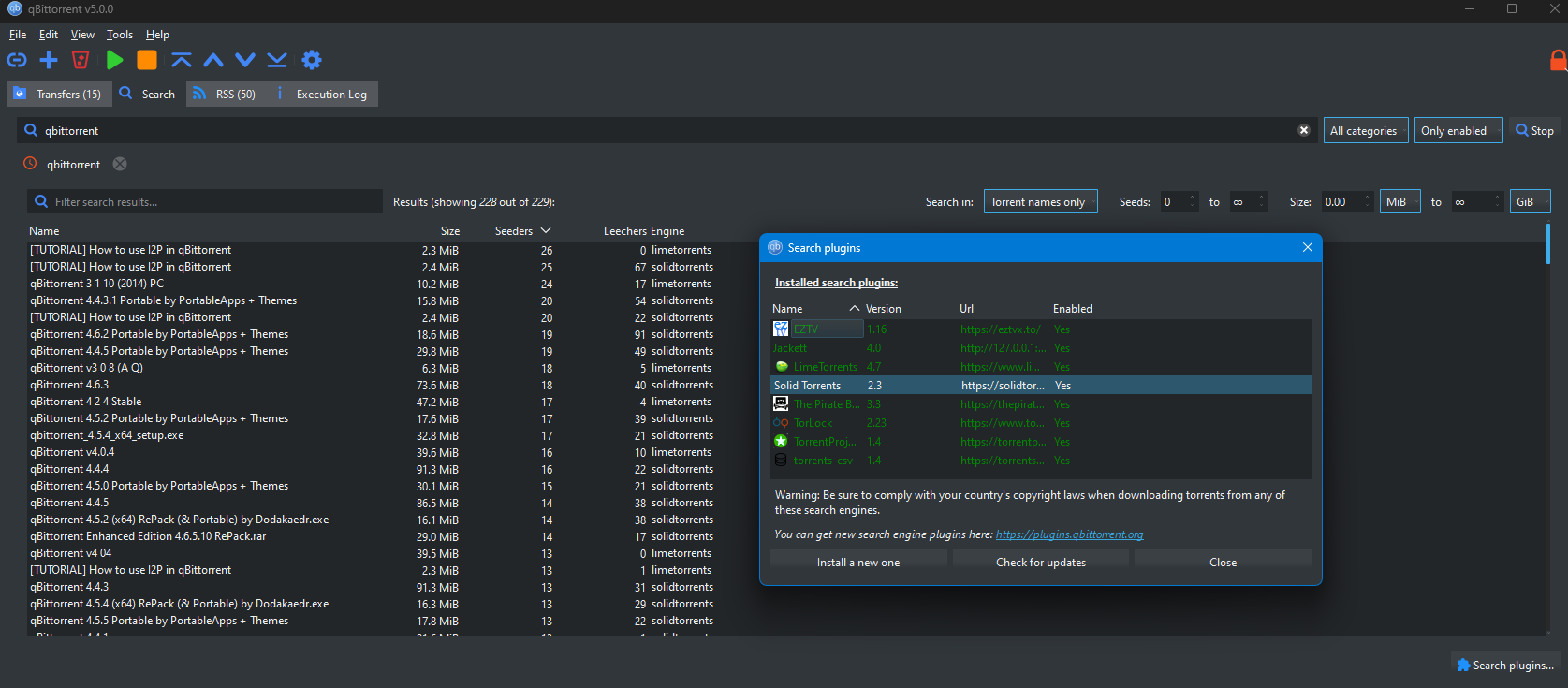Open the GiB size unit dropdown
Image resolution: width=1568 pixels, height=688 pixels.
tap(1530, 201)
